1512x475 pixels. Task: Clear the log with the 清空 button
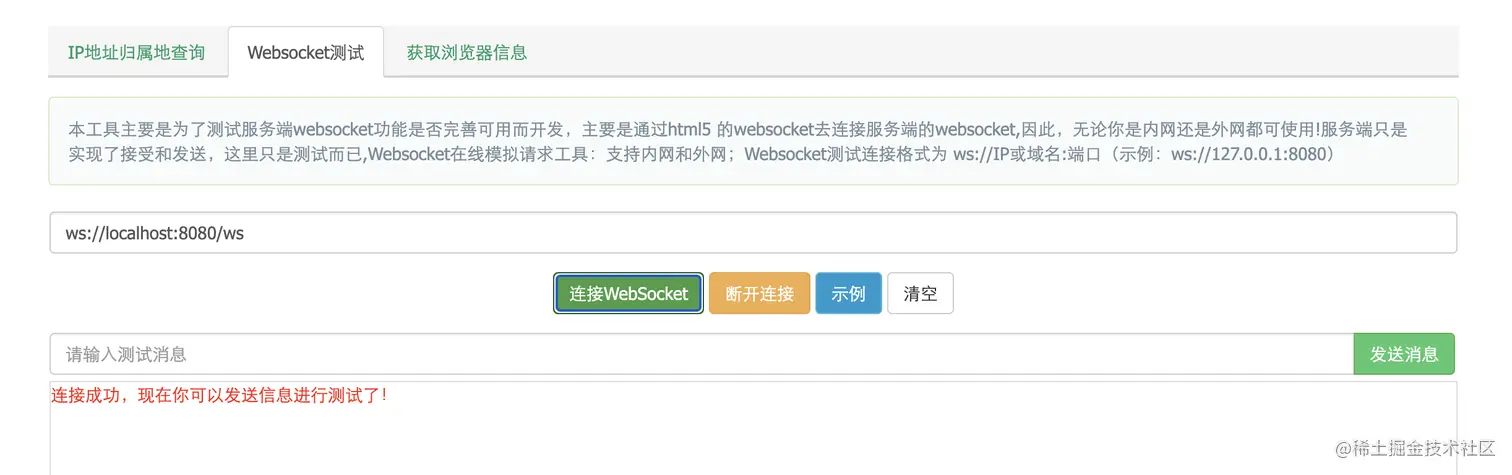920,294
